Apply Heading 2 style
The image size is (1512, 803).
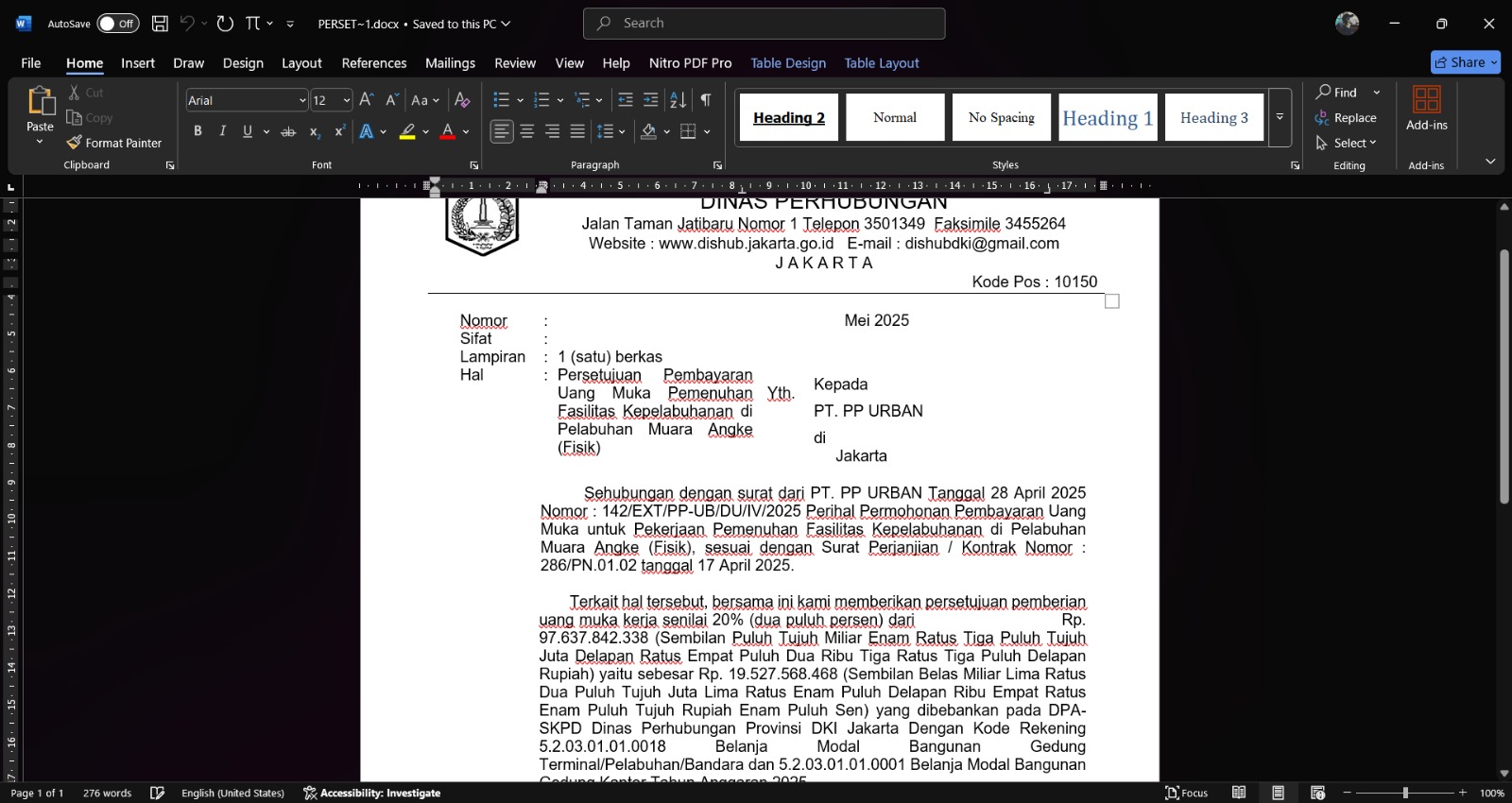pos(789,117)
